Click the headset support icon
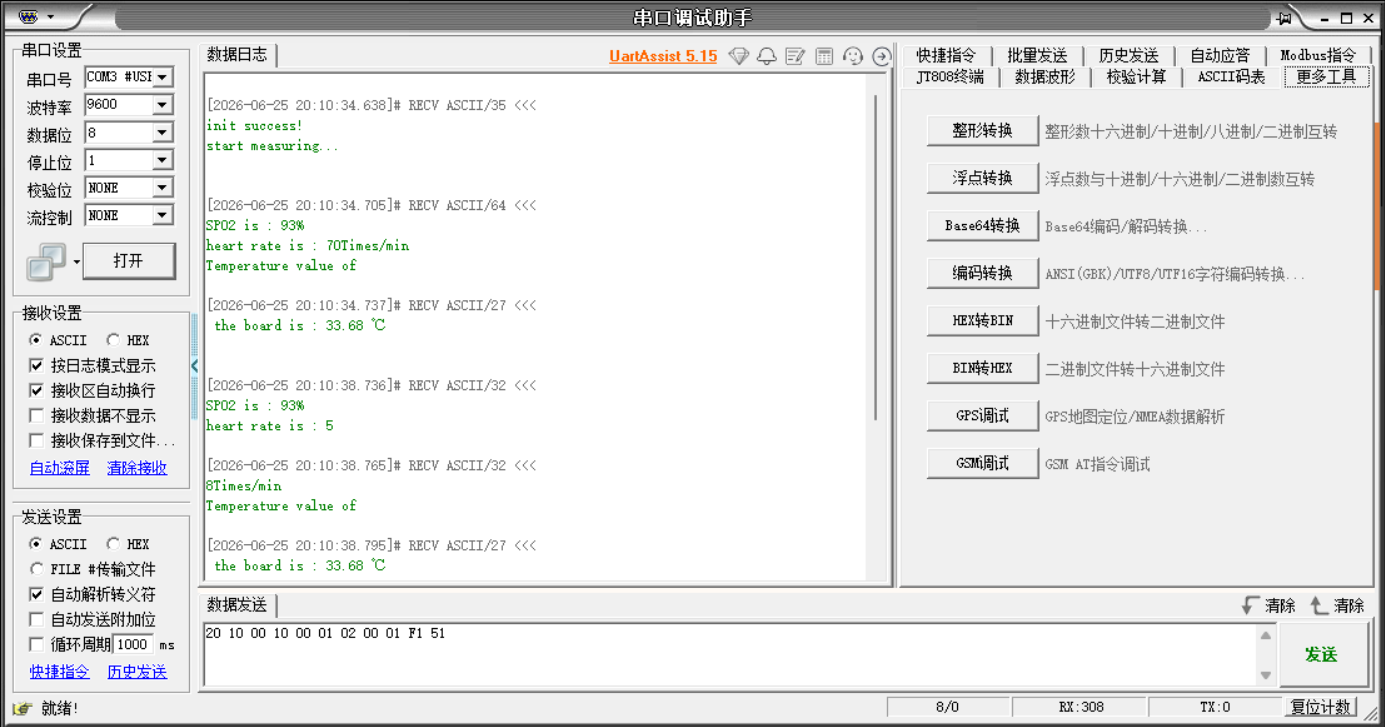 click(853, 57)
